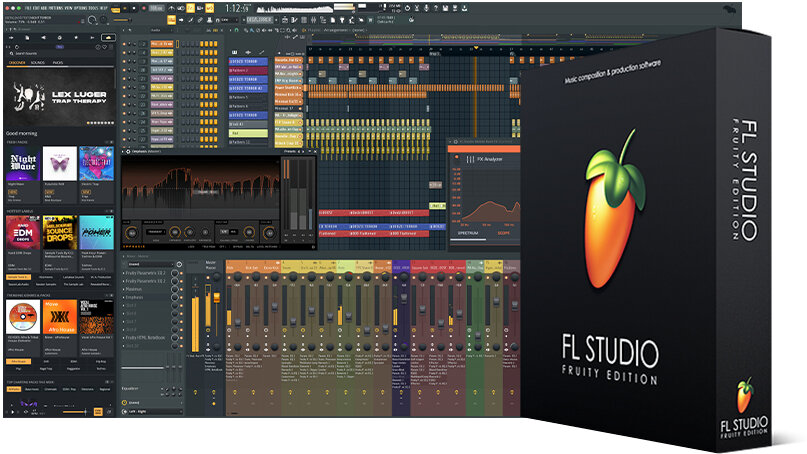Click the waveform audio icon atop picker panel

(248, 52)
